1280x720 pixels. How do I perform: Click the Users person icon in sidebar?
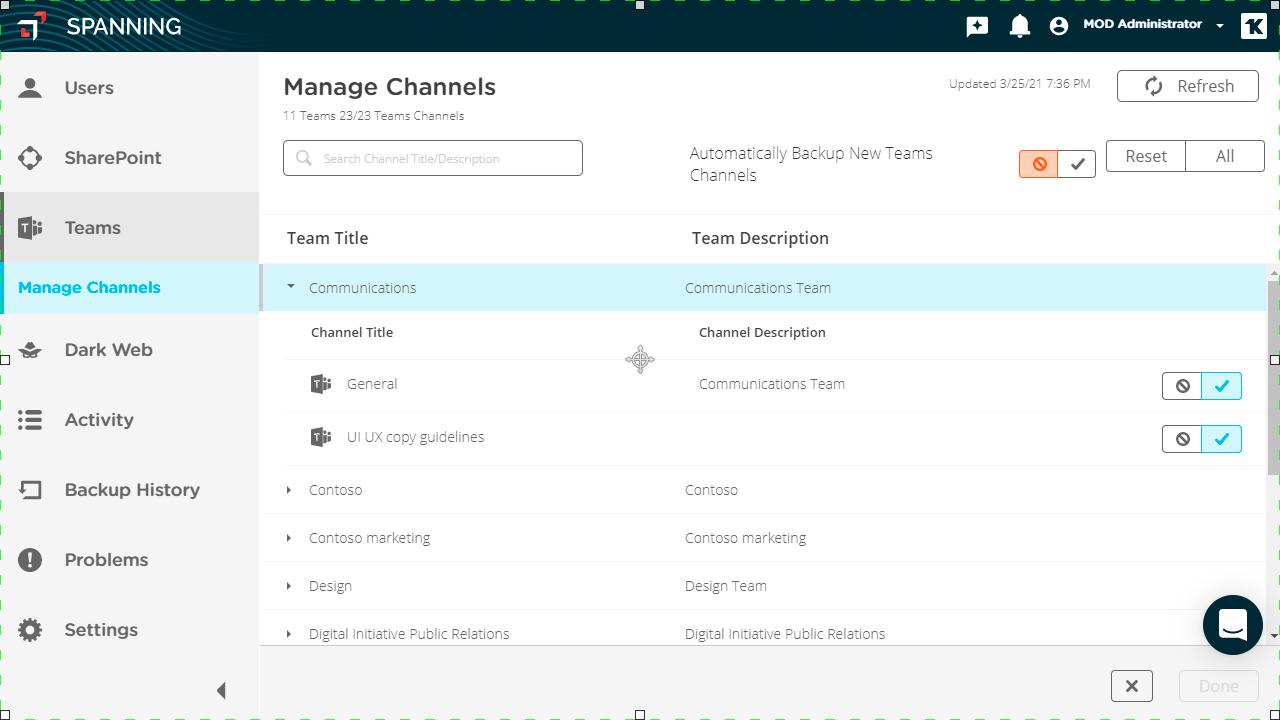click(30, 88)
